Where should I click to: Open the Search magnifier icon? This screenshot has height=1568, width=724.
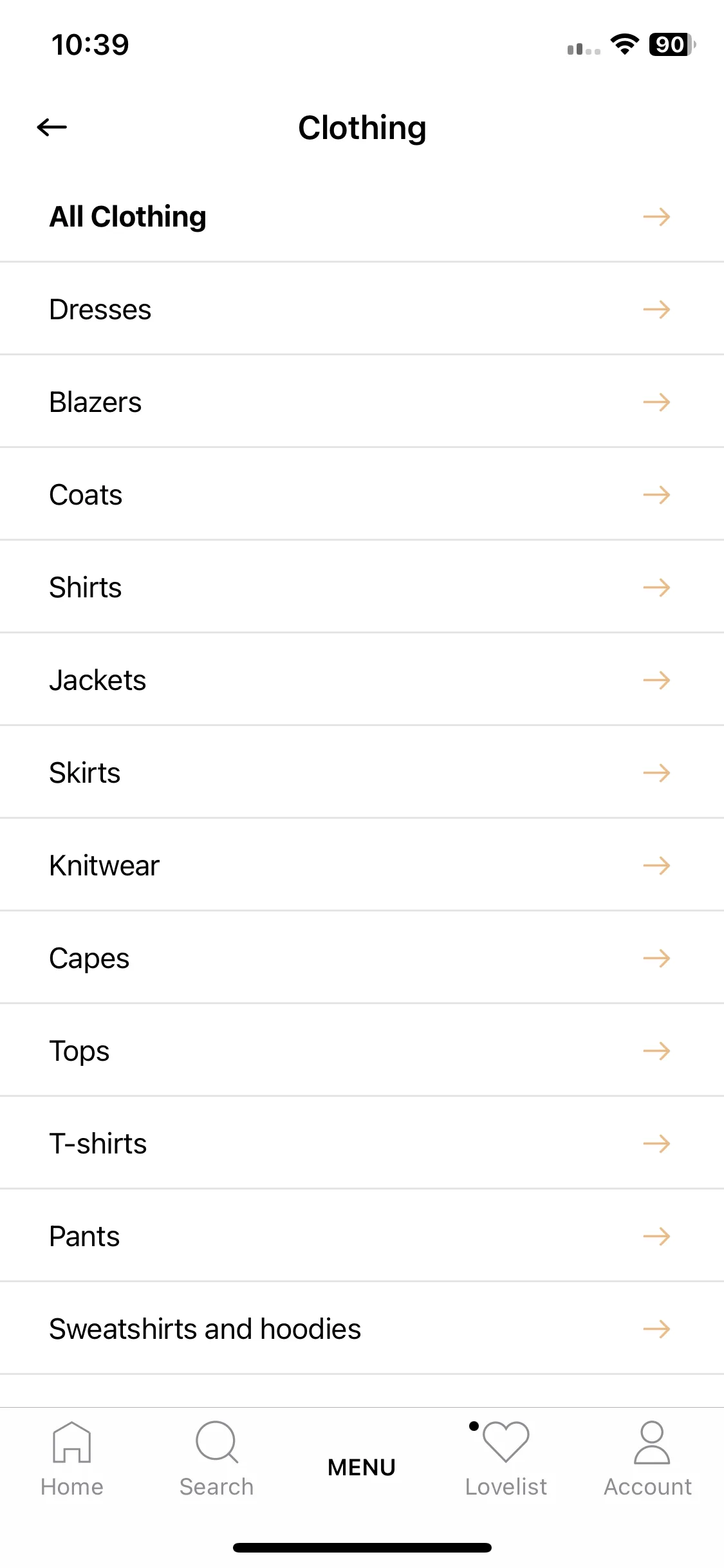(217, 1442)
